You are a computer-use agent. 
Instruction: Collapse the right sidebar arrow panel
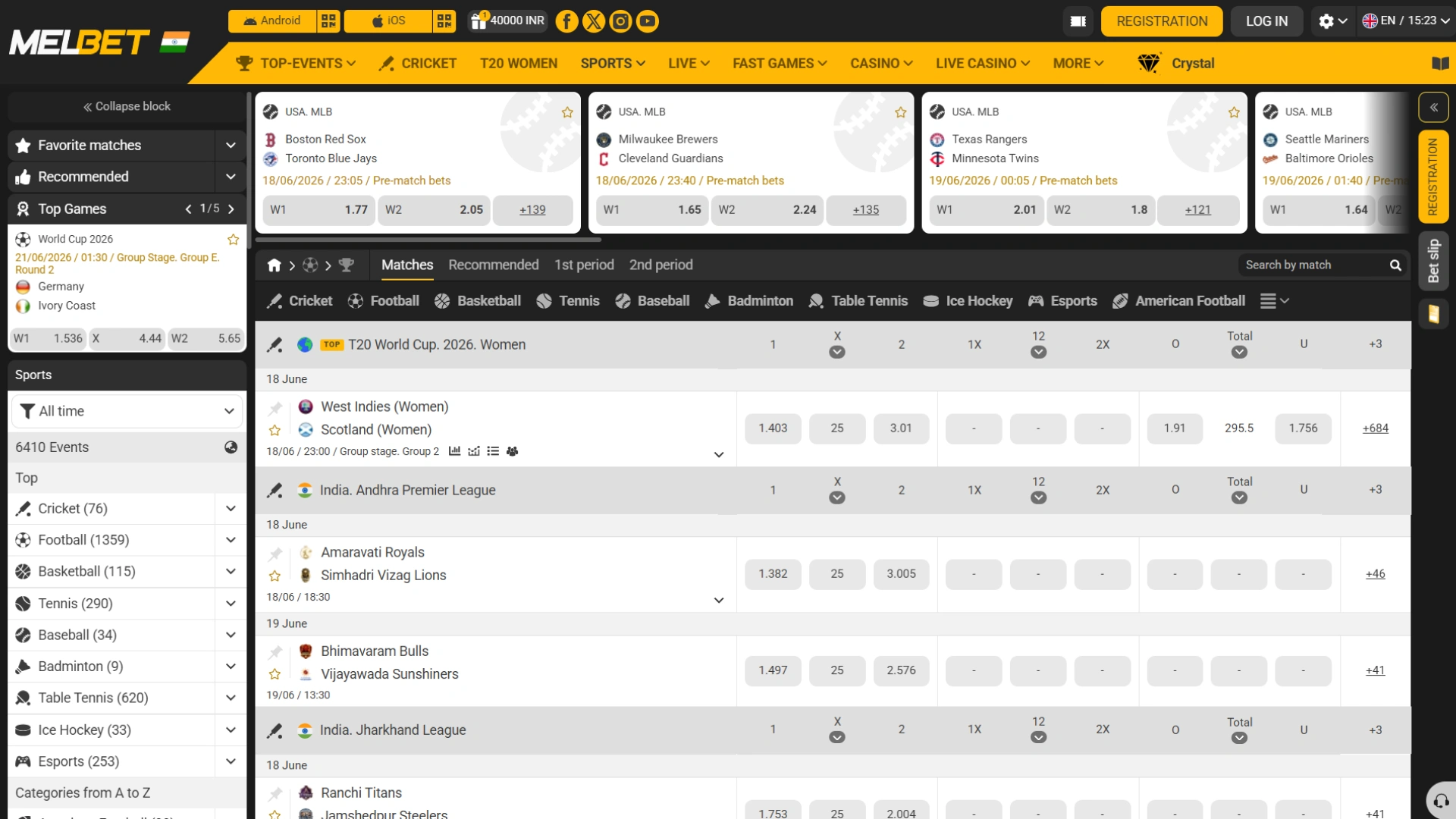click(1434, 108)
